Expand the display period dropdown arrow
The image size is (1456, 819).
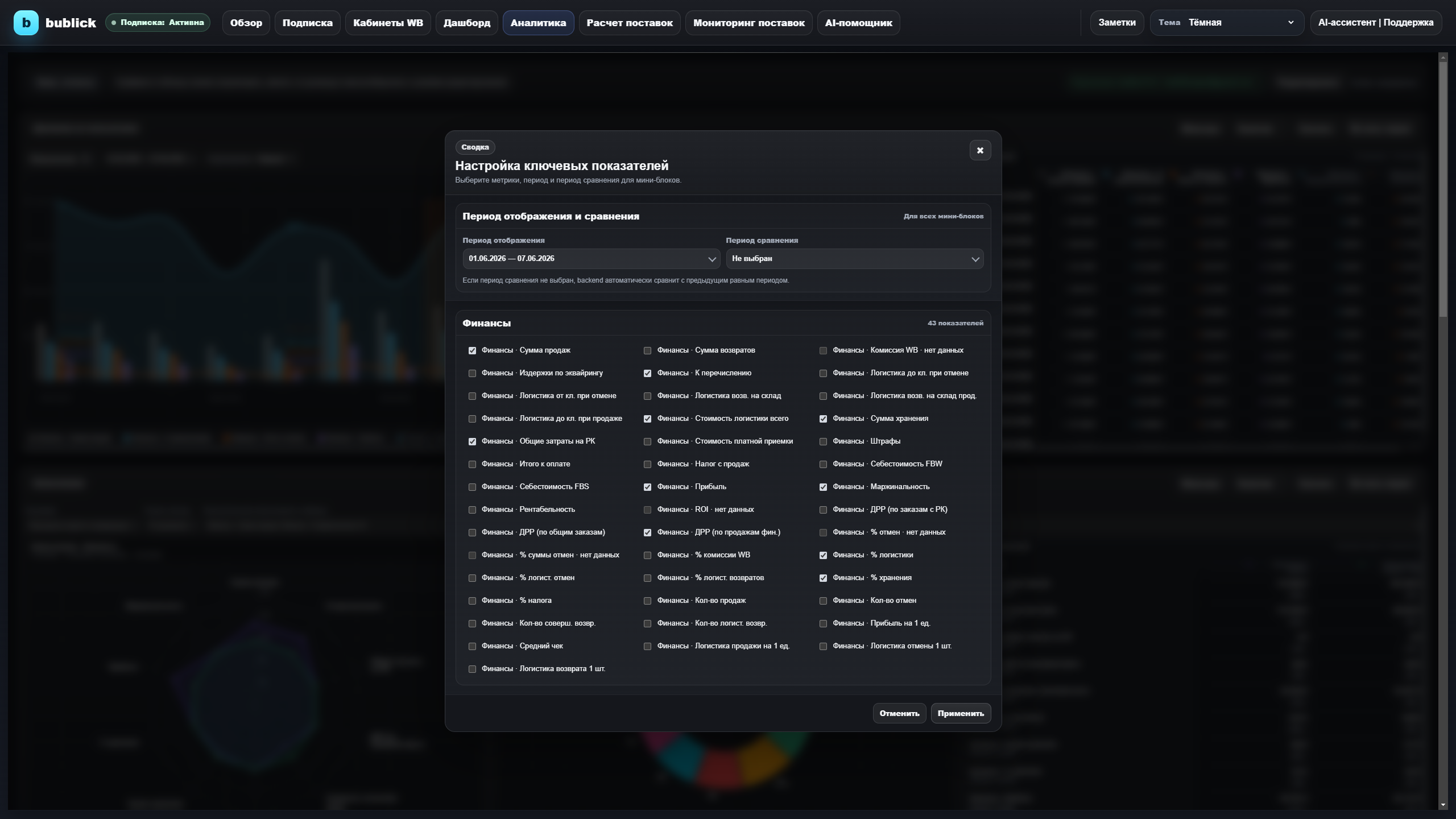712,259
